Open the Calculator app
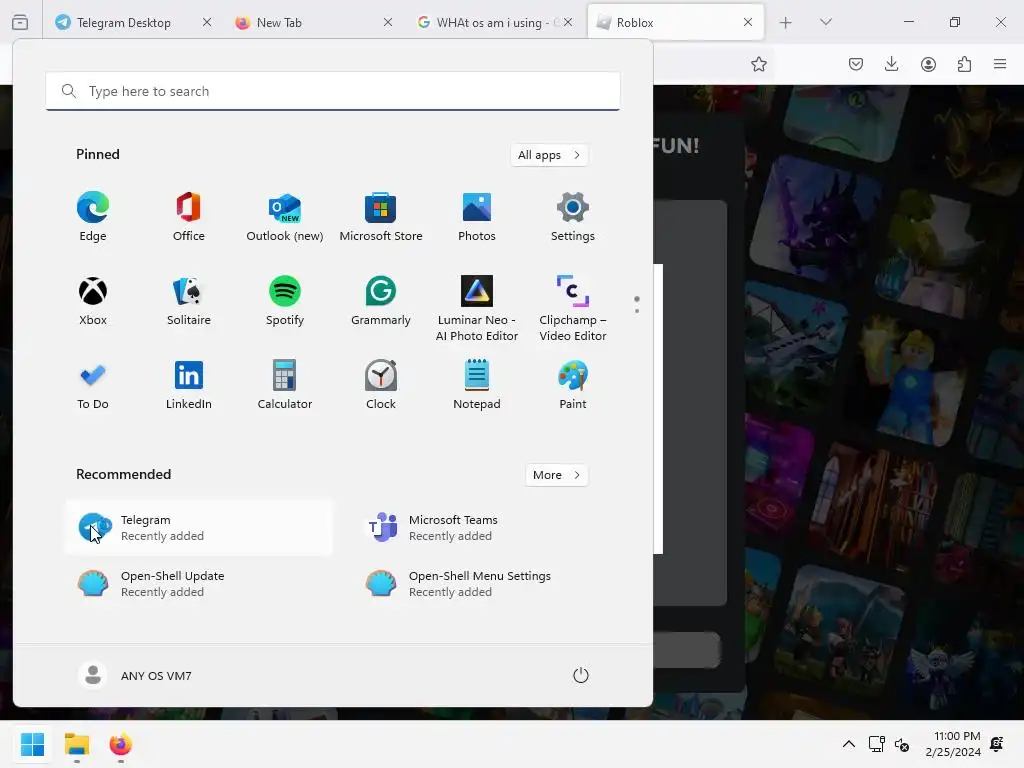 pos(285,385)
